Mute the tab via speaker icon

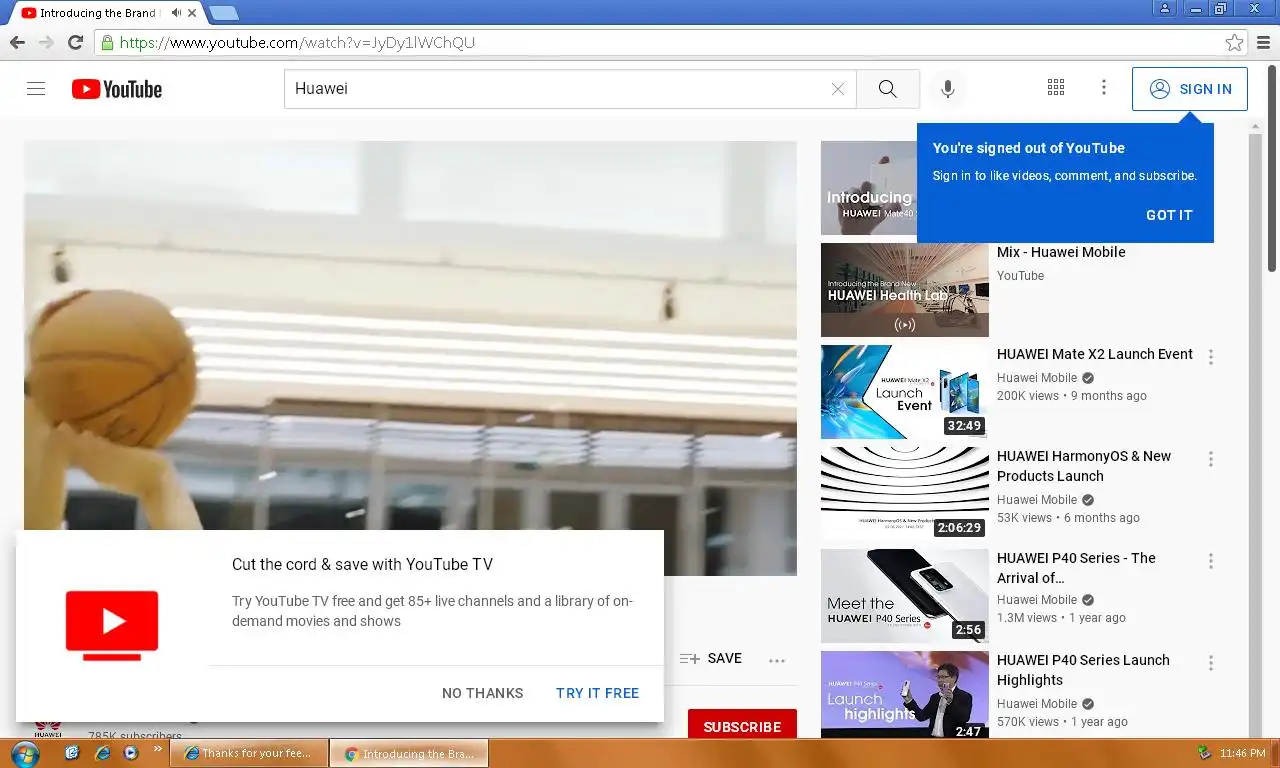point(176,13)
